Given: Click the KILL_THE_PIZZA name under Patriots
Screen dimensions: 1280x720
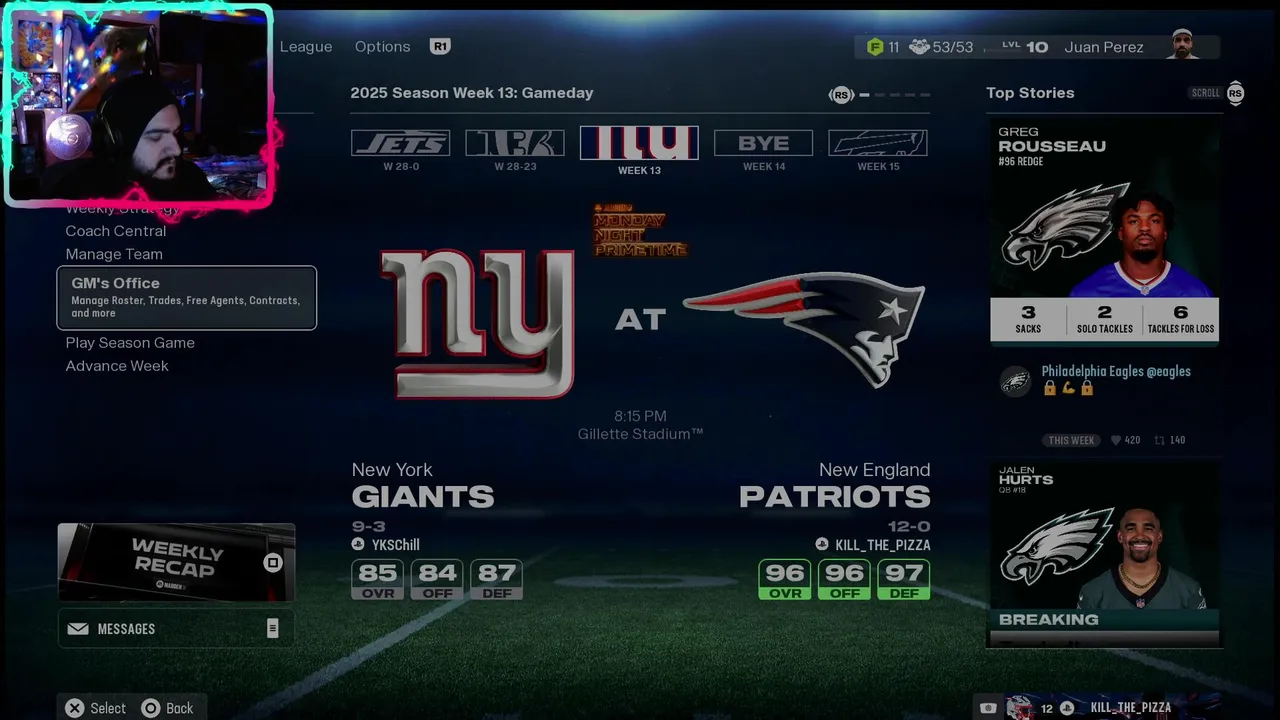Looking at the screenshot, I should tap(883, 545).
